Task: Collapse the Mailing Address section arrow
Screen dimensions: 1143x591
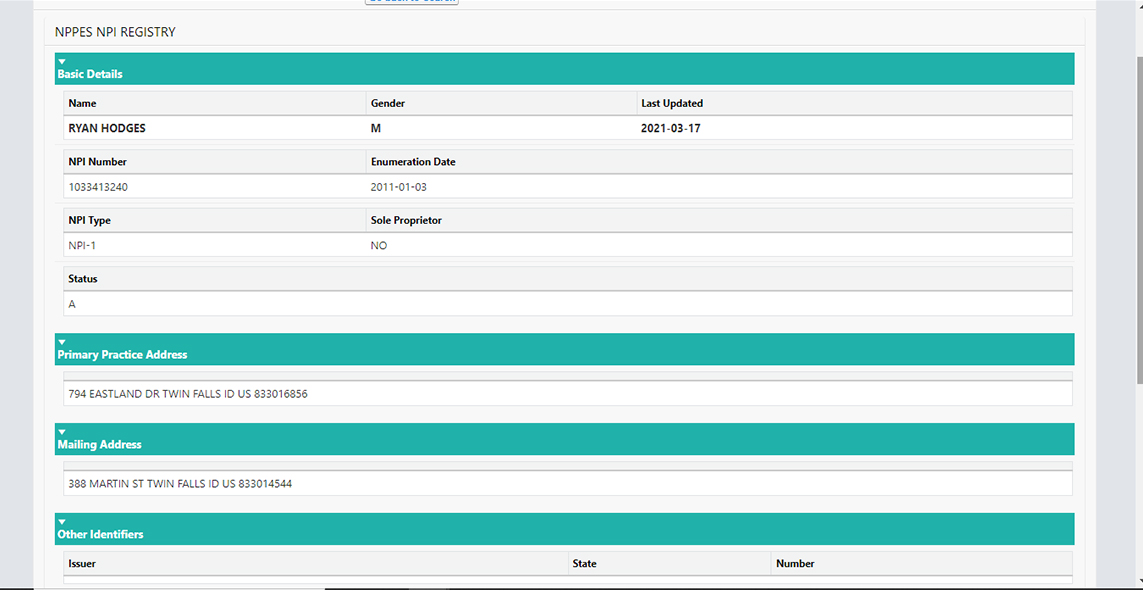Action: (x=62, y=432)
